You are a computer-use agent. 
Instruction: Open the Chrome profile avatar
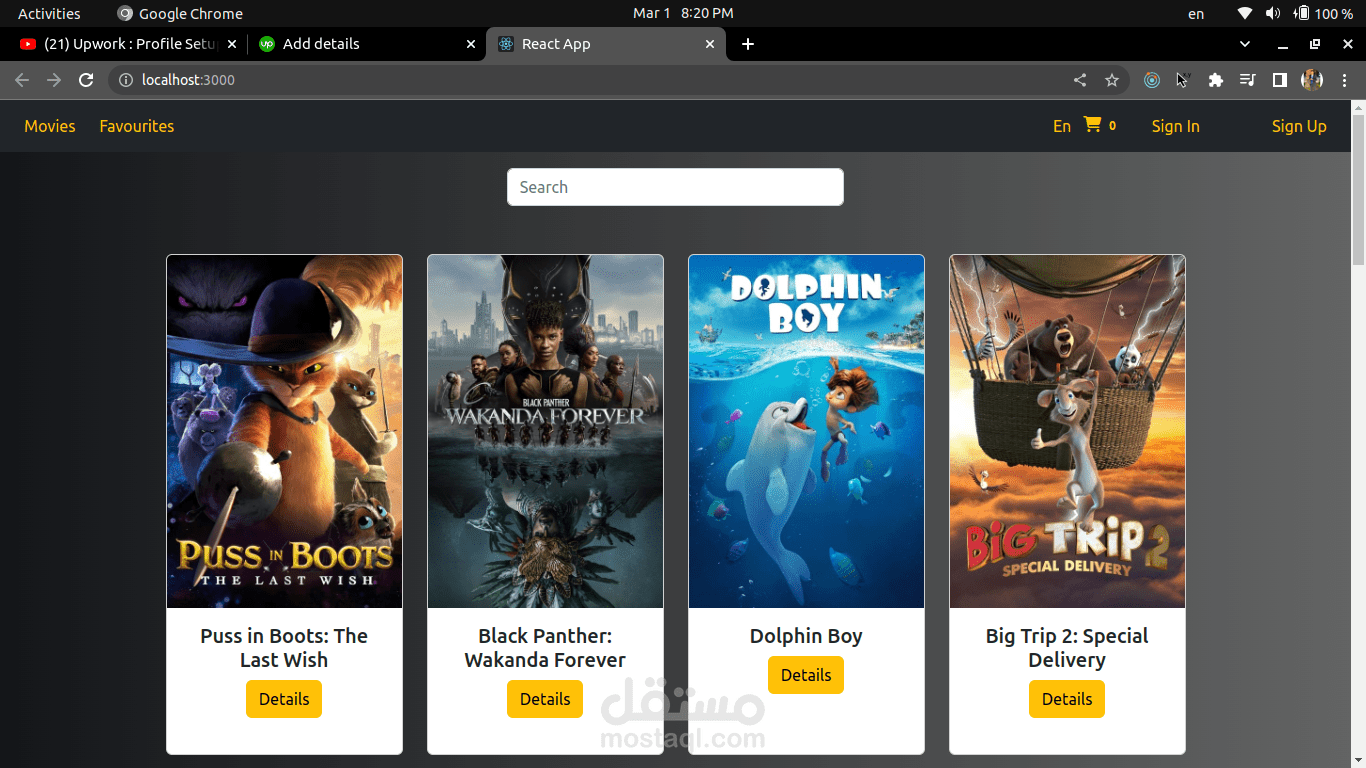(x=1312, y=80)
